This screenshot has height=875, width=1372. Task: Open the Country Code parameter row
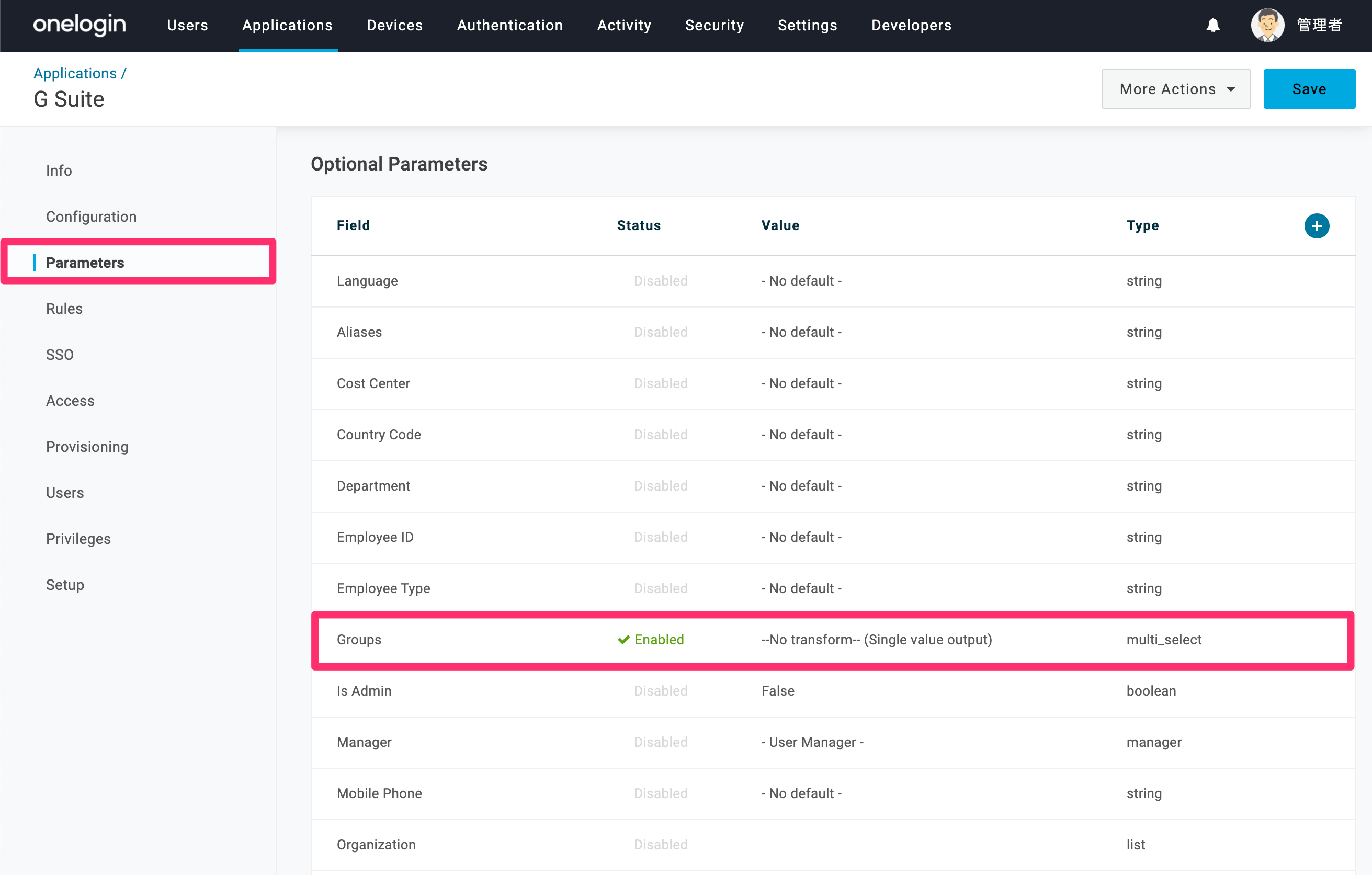click(832, 435)
